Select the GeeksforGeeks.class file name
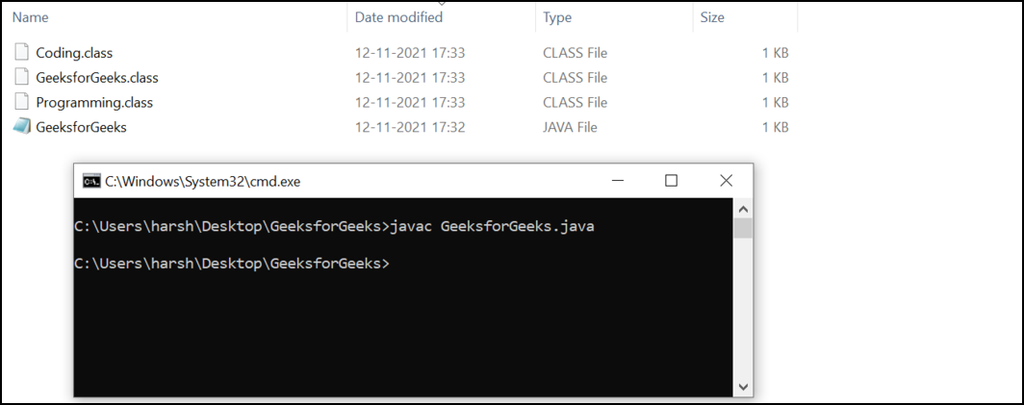 [96, 77]
